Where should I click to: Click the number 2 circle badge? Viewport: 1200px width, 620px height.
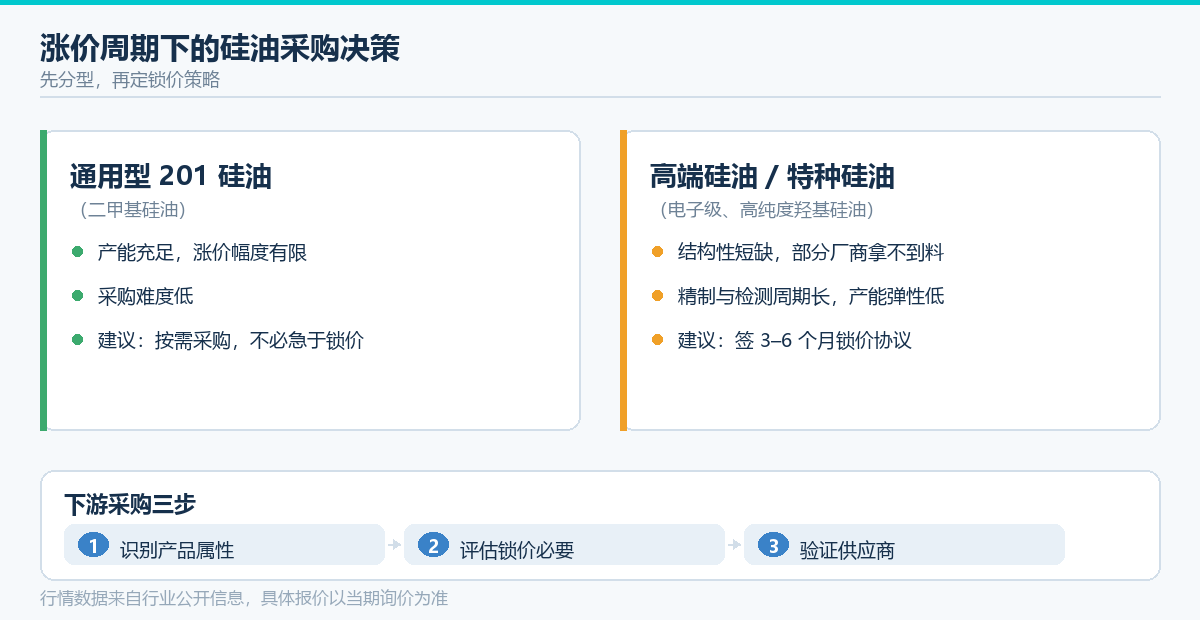(433, 545)
